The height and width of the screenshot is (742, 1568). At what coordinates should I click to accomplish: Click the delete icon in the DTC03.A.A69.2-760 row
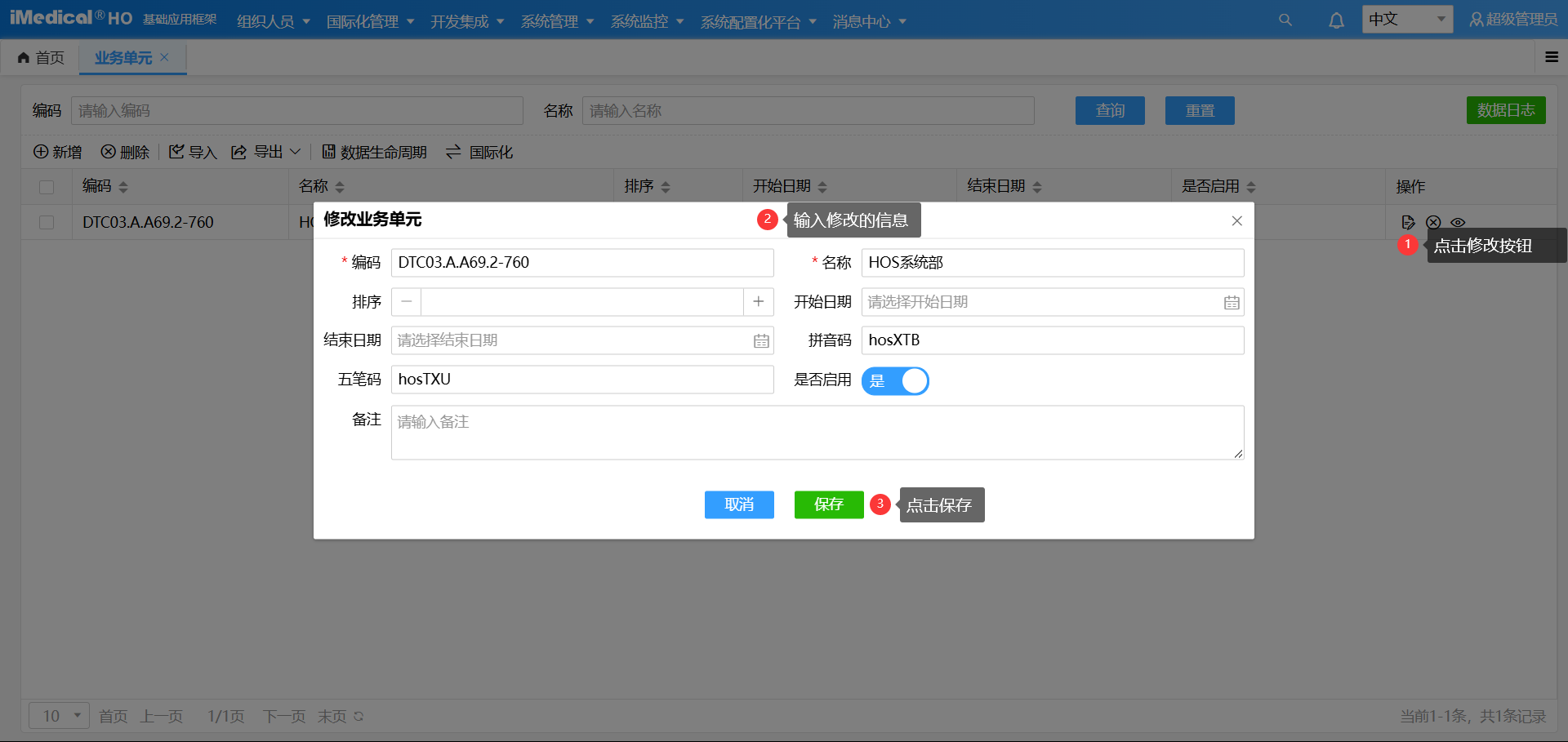click(1433, 222)
